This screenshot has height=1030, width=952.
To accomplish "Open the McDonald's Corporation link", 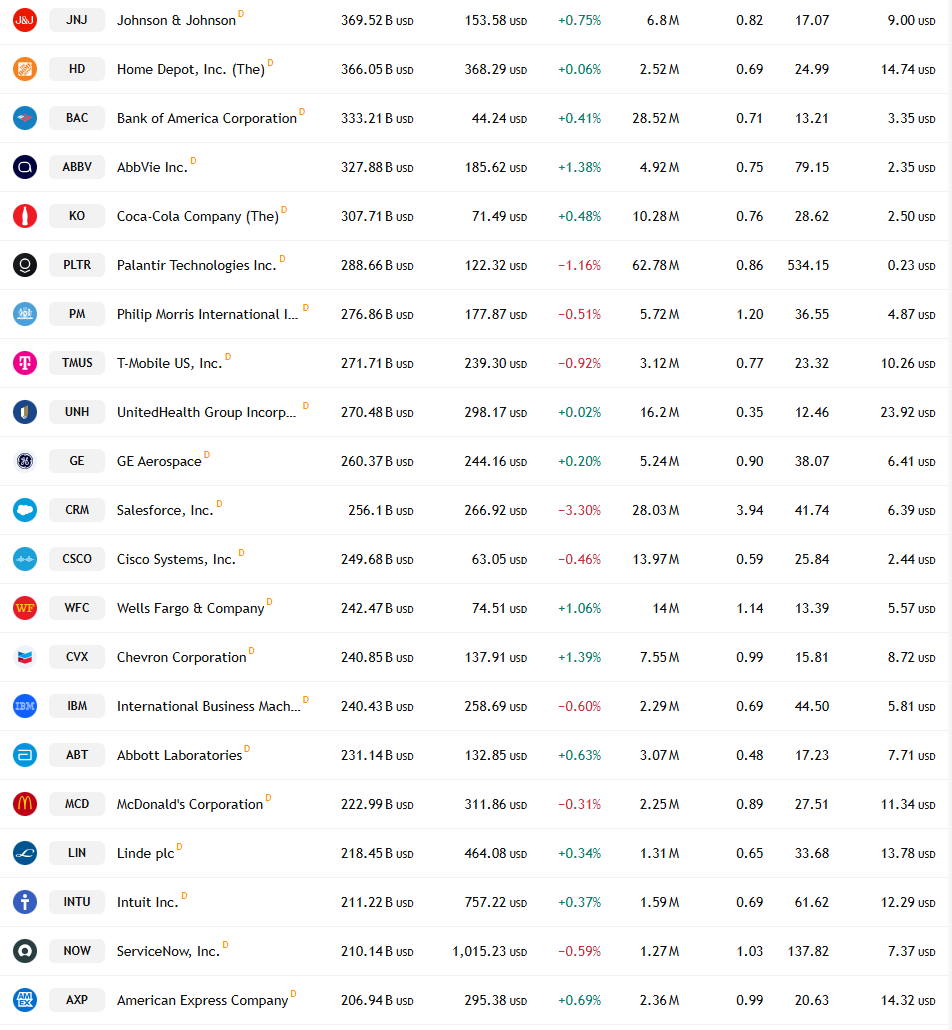I will [190, 804].
